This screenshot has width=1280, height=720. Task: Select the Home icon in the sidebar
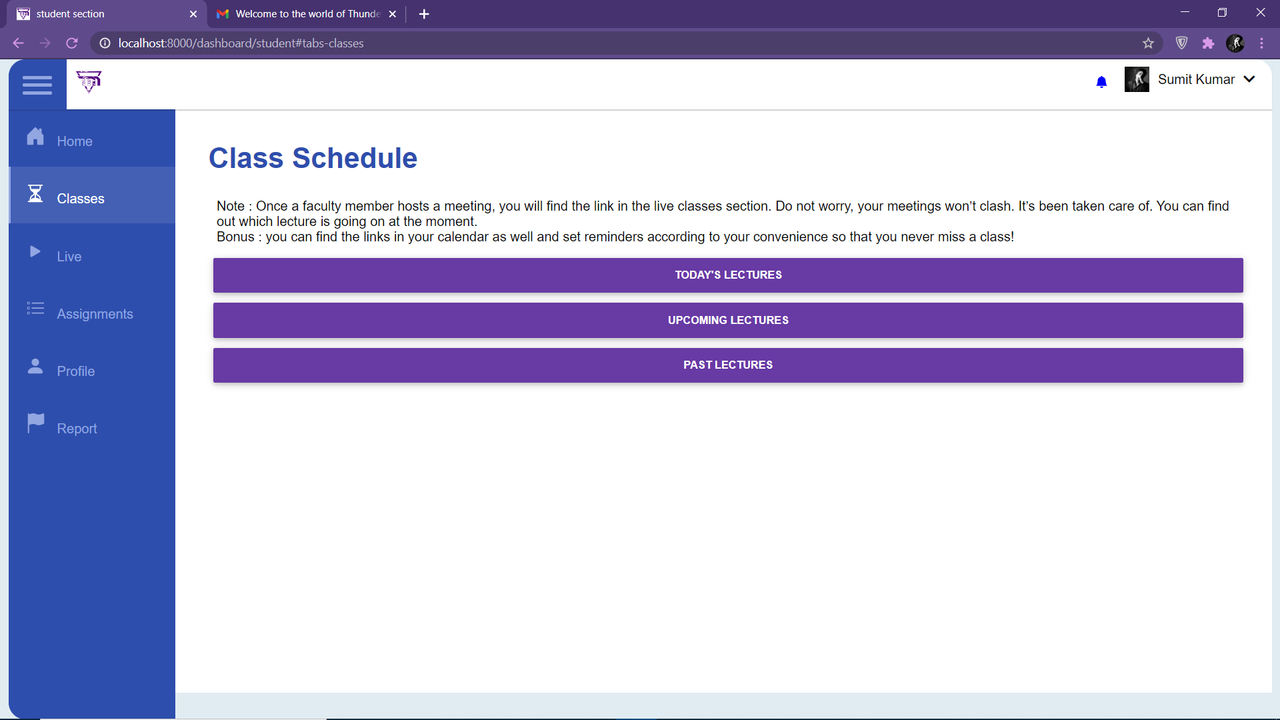36,138
